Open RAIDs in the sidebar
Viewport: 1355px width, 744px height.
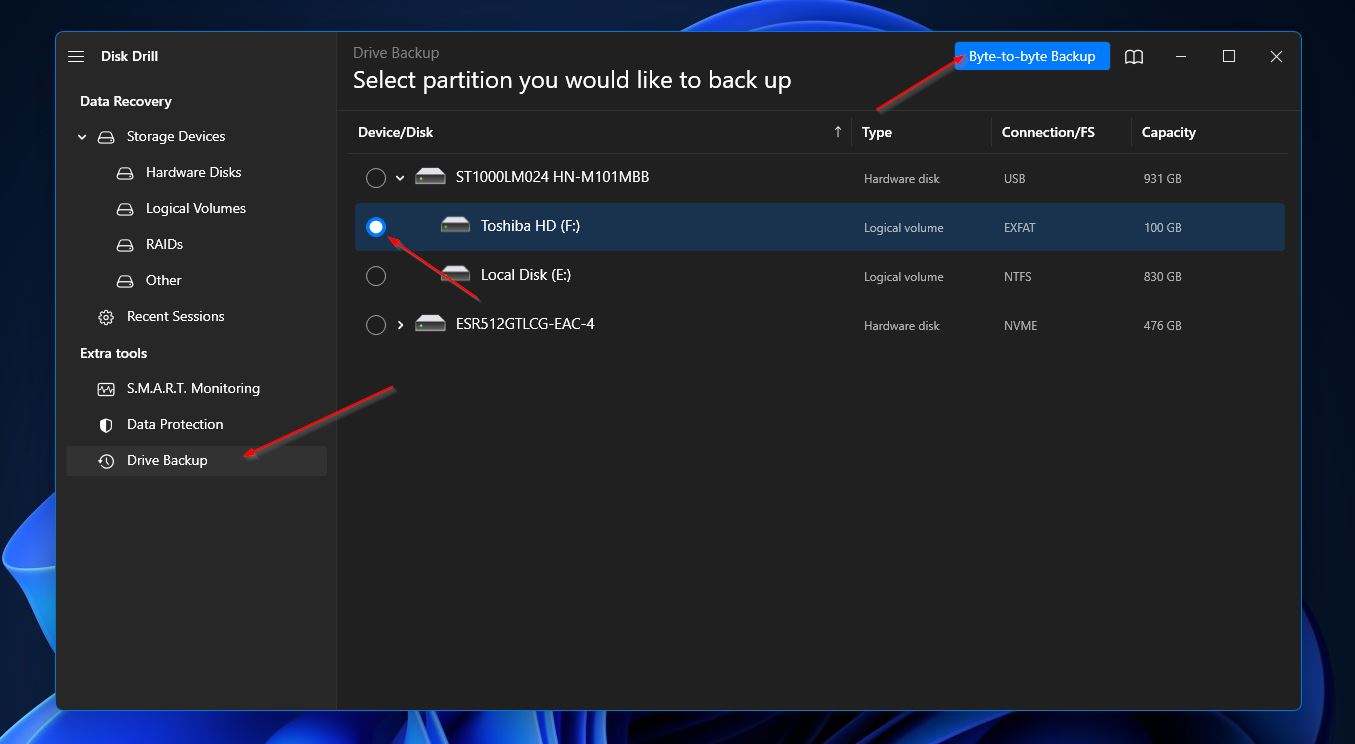[164, 244]
